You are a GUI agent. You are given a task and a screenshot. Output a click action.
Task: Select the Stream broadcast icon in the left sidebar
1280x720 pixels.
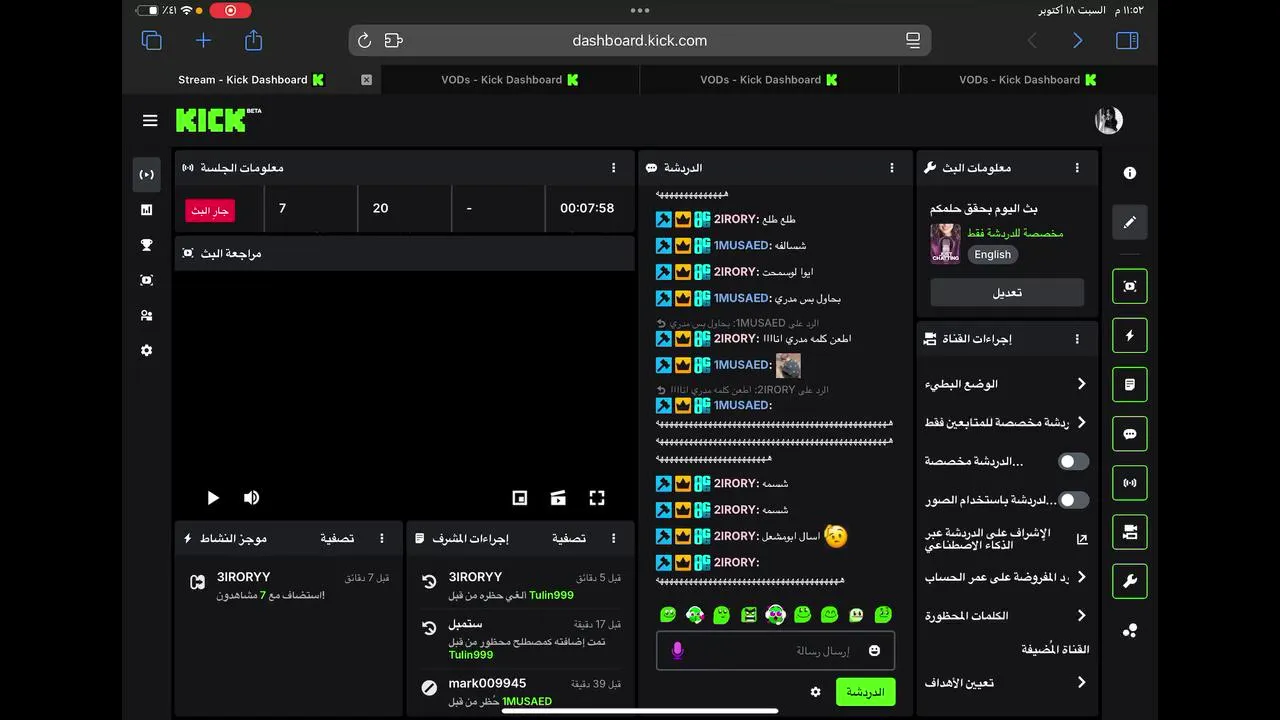click(x=146, y=175)
